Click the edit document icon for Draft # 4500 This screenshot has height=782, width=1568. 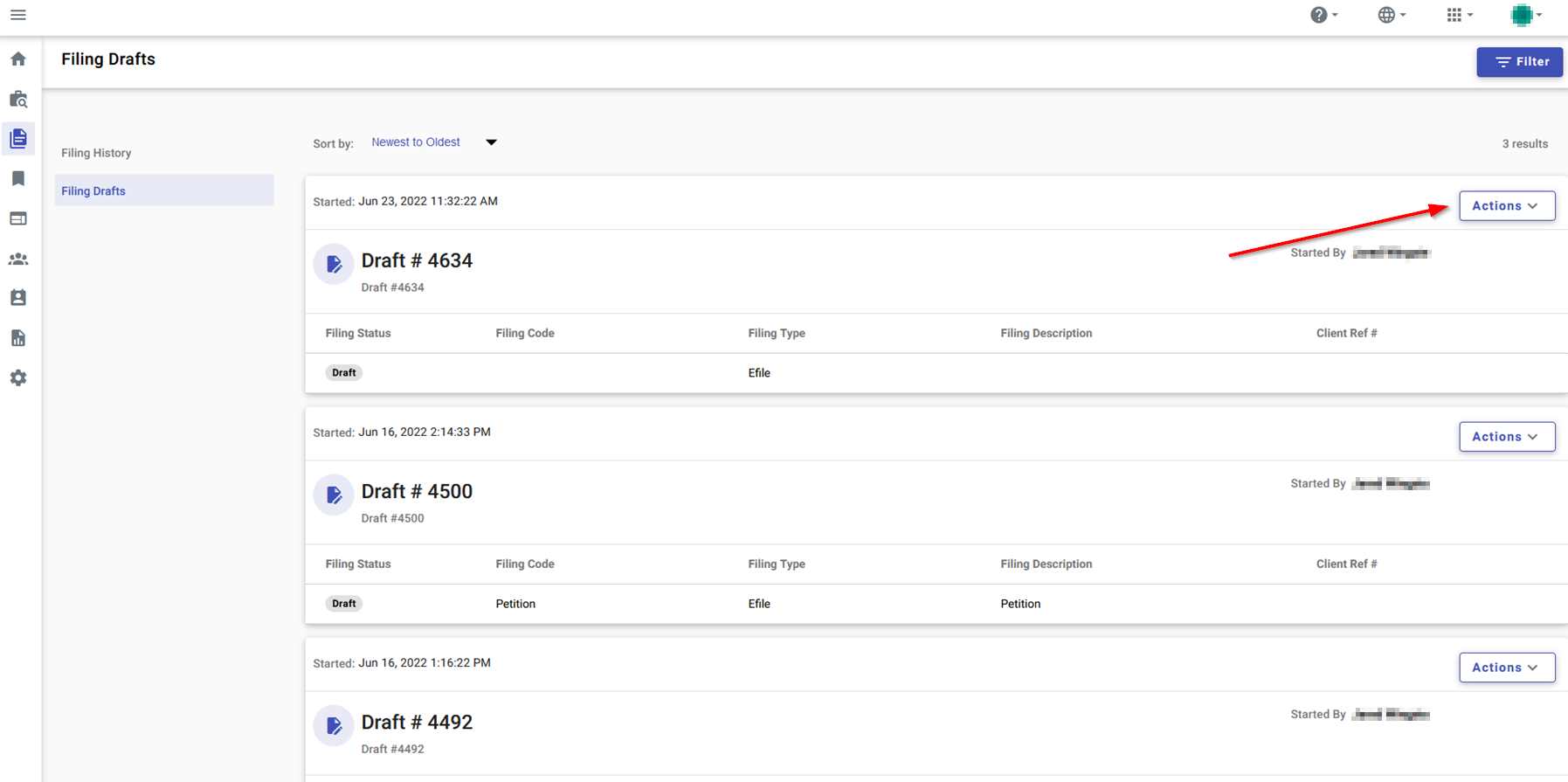[x=334, y=495]
